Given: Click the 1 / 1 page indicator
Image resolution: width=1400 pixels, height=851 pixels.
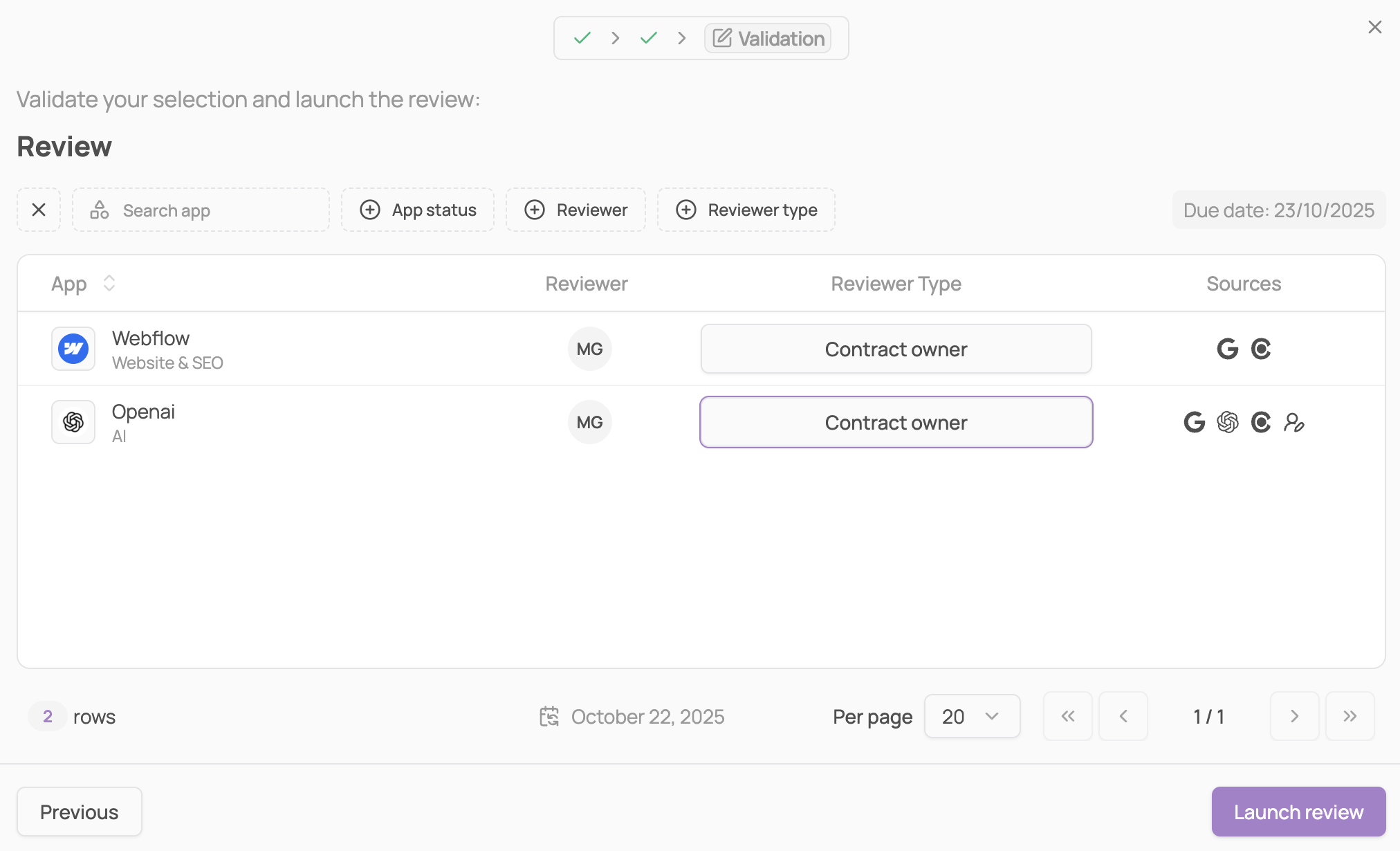Looking at the screenshot, I should pyautogui.click(x=1208, y=717).
